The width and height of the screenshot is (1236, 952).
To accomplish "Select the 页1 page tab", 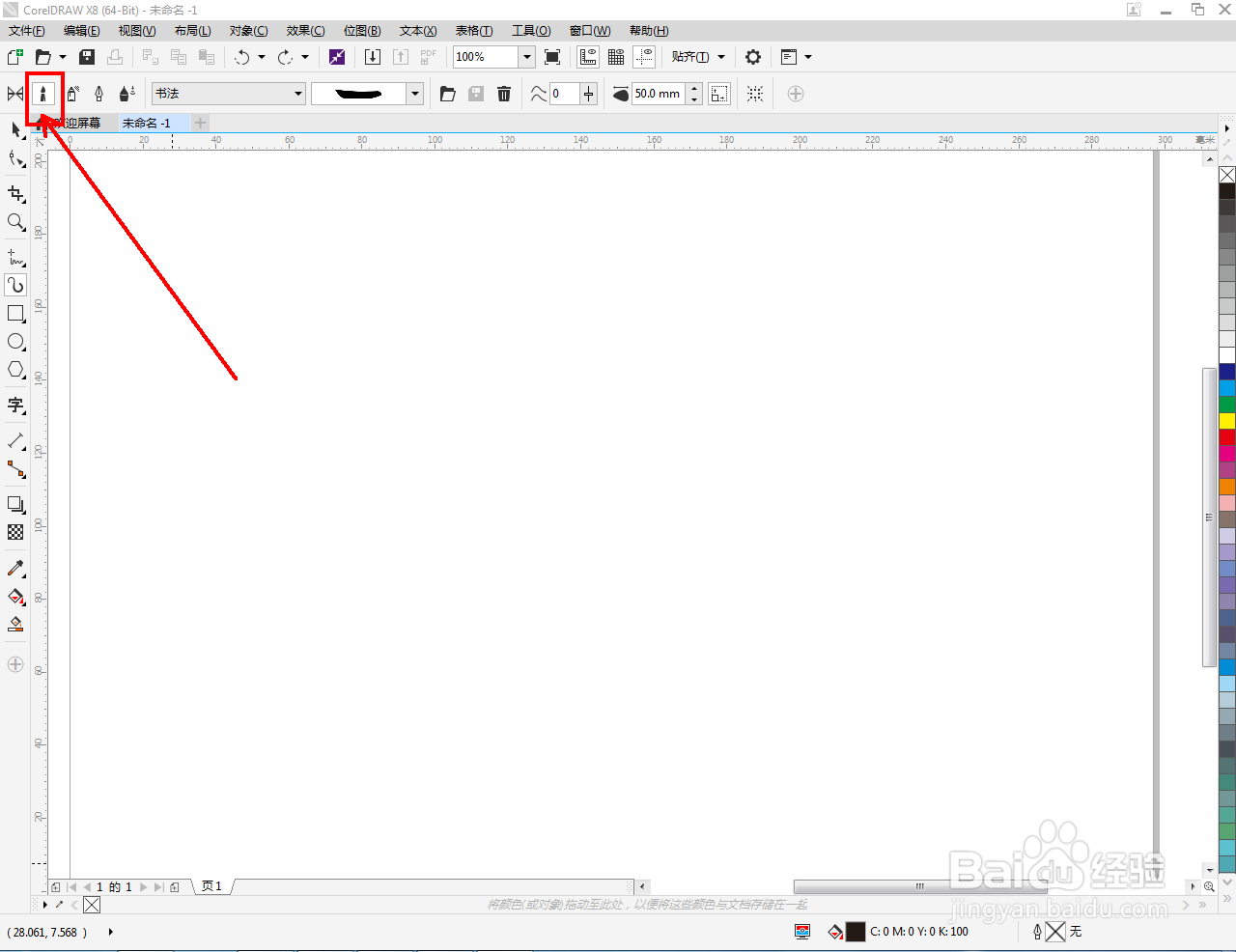I will point(212,886).
